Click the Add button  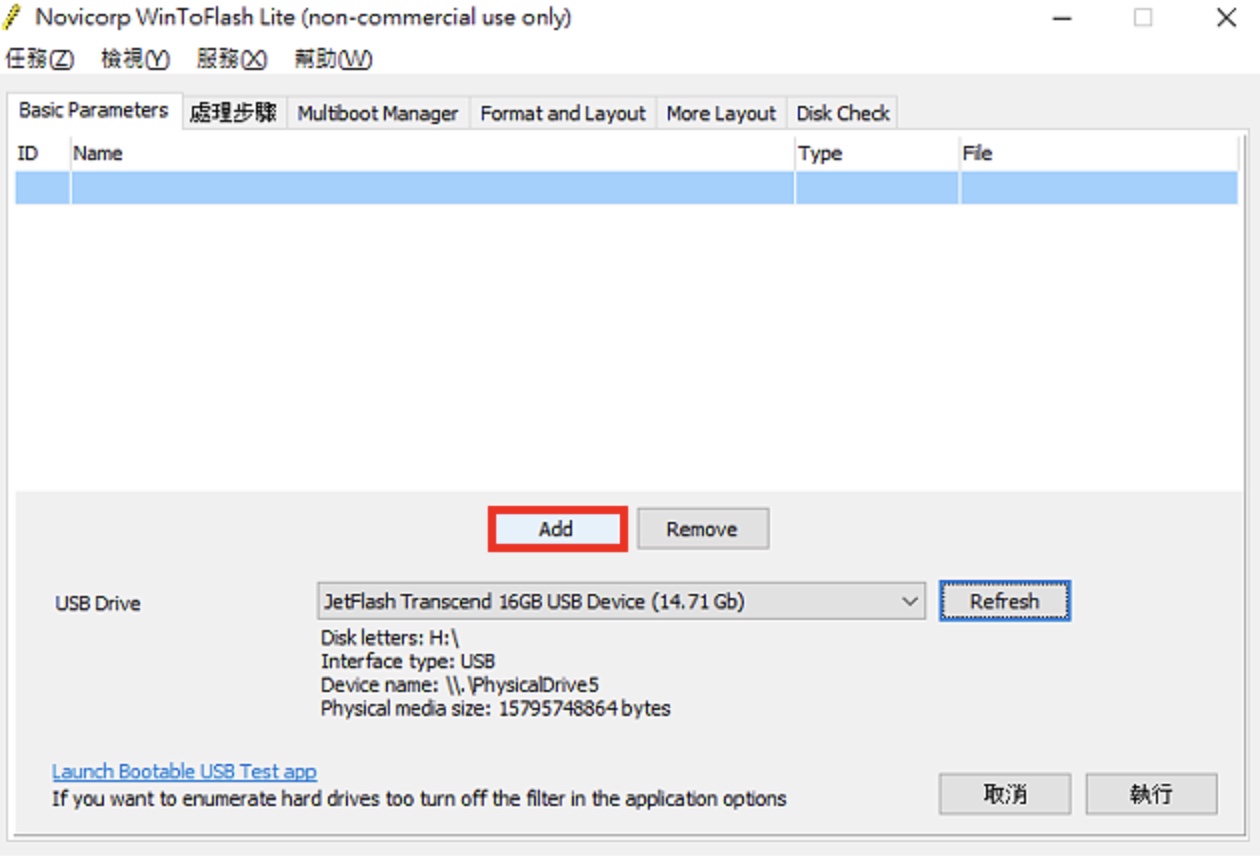pos(557,529)
